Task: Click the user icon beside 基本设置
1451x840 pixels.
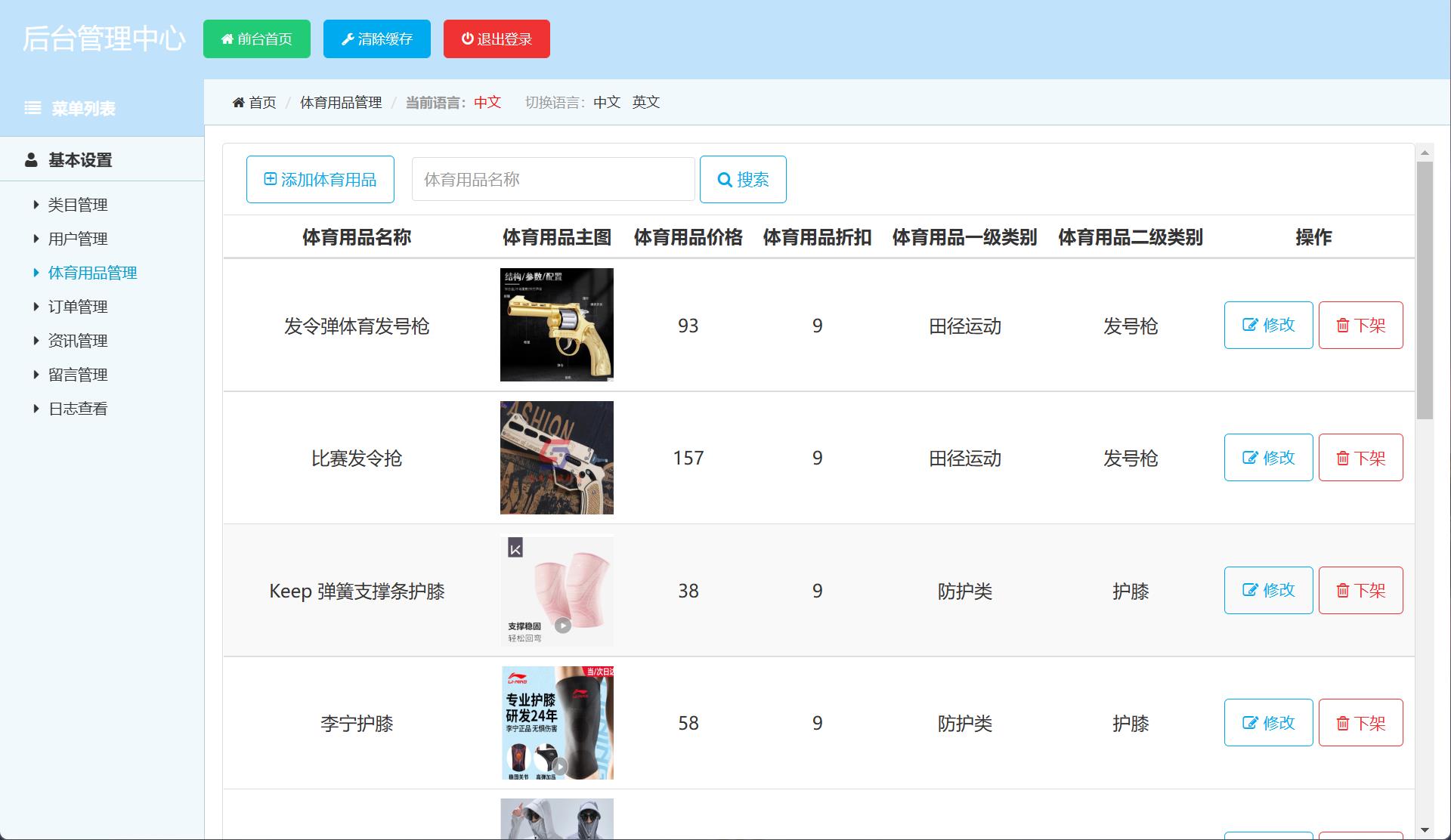Action: point(31,160)
